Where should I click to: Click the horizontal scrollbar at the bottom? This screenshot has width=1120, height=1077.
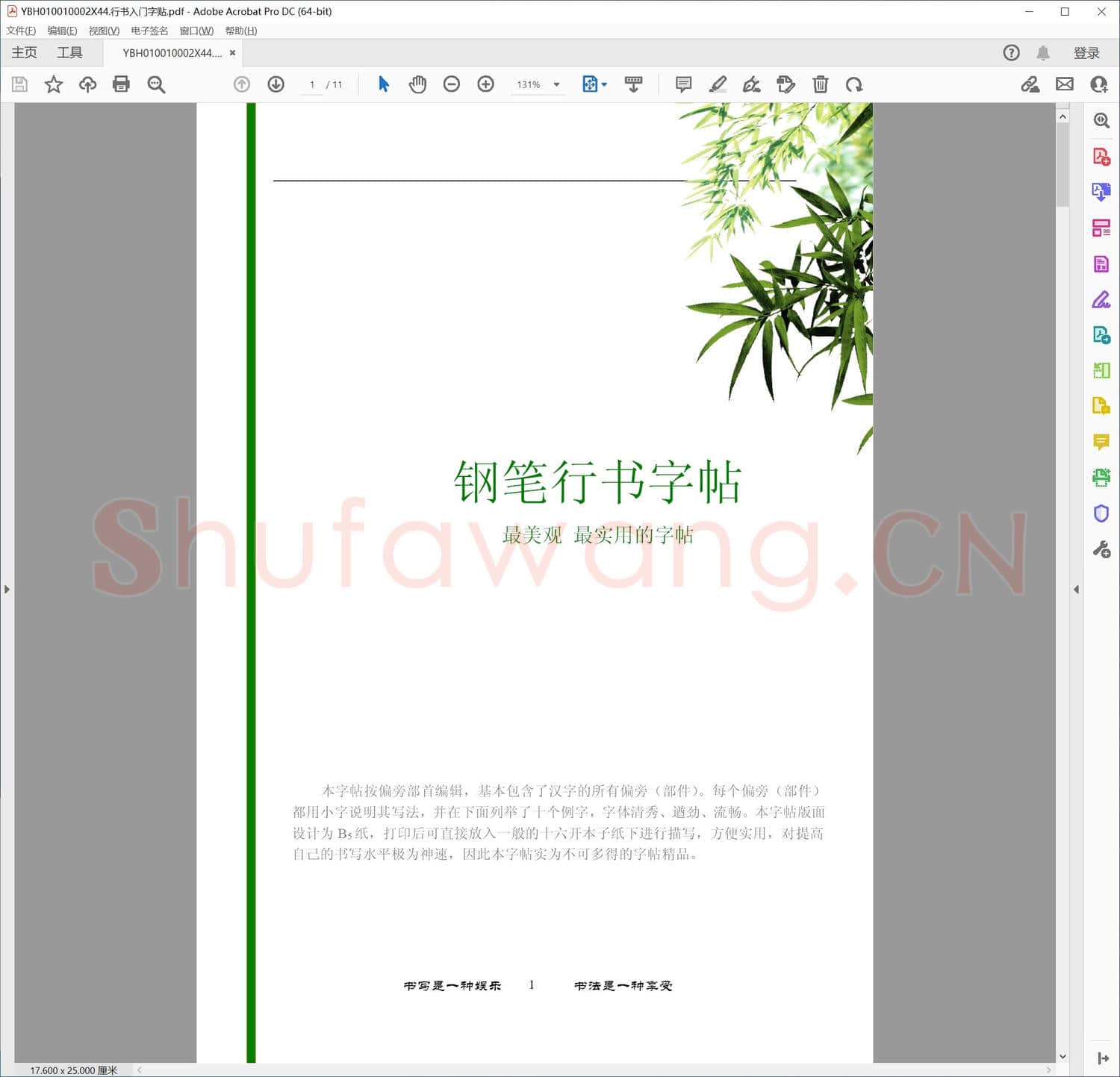pos(594,1070)
